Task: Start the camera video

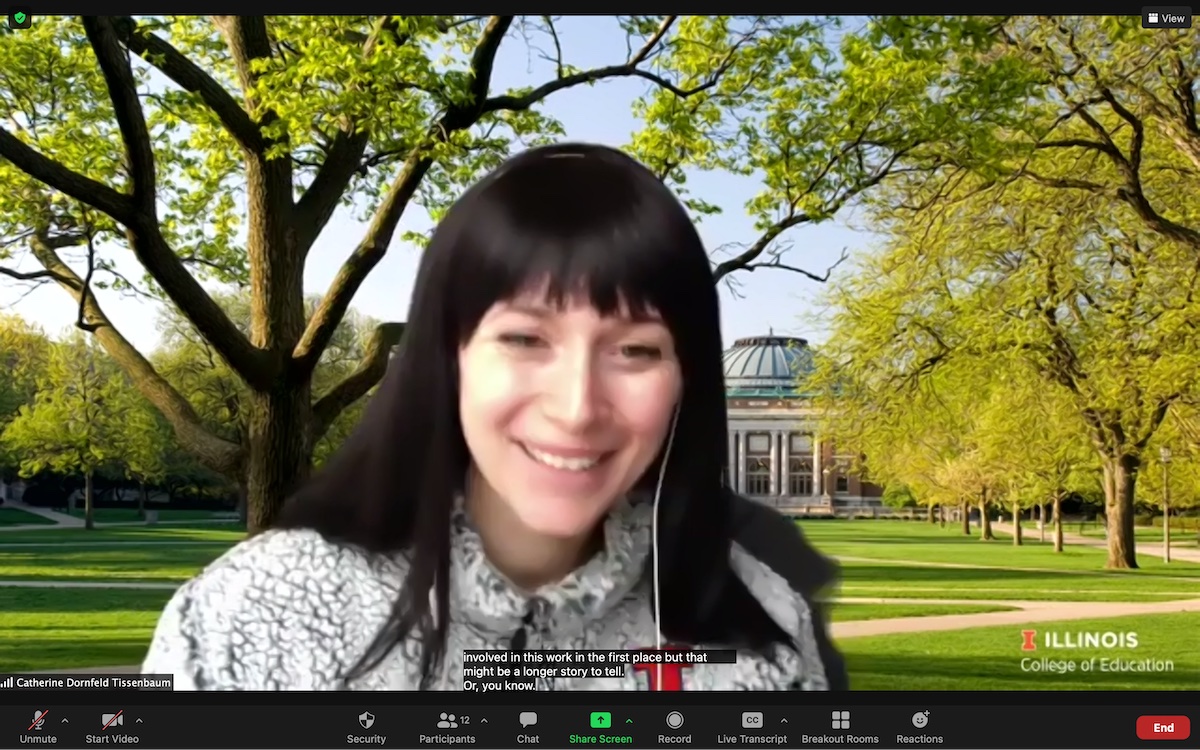Action: click(x=112, y=726)
